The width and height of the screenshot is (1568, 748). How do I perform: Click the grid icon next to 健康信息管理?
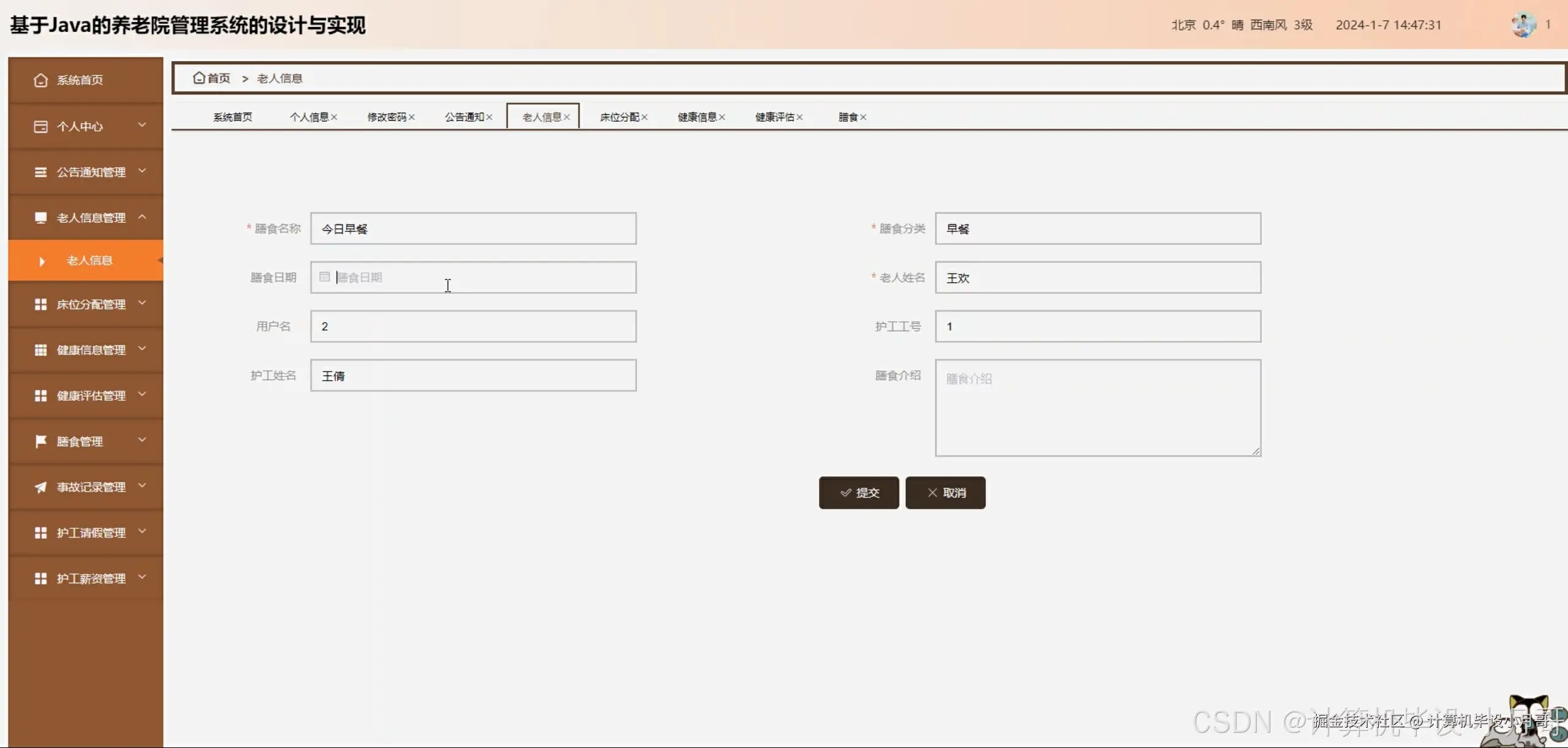click(x=40, y=350)
